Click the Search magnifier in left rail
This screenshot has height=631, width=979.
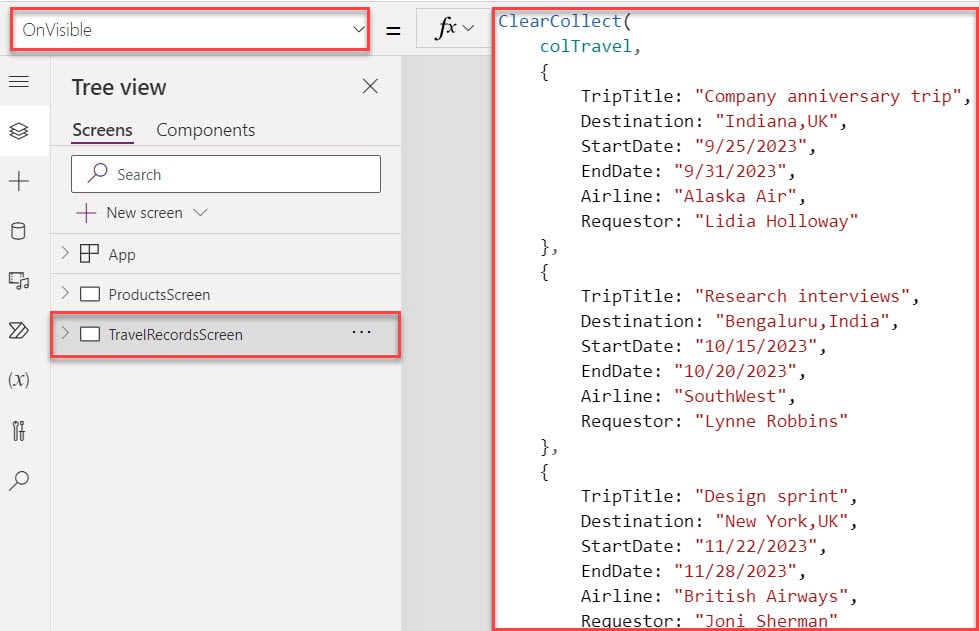point(19,480)
